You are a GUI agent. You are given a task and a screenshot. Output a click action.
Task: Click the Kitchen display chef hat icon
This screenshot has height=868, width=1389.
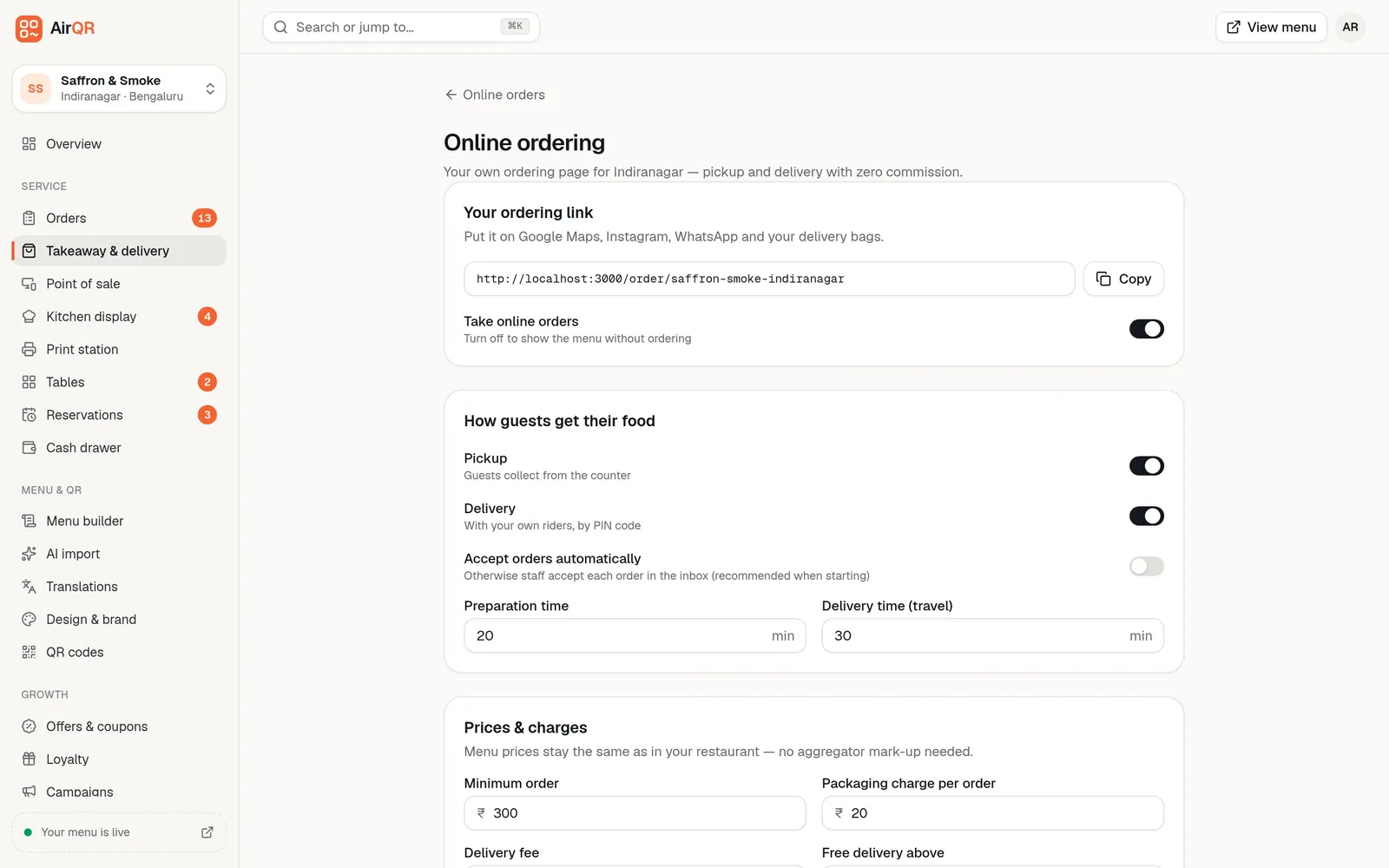click(29, 317)
